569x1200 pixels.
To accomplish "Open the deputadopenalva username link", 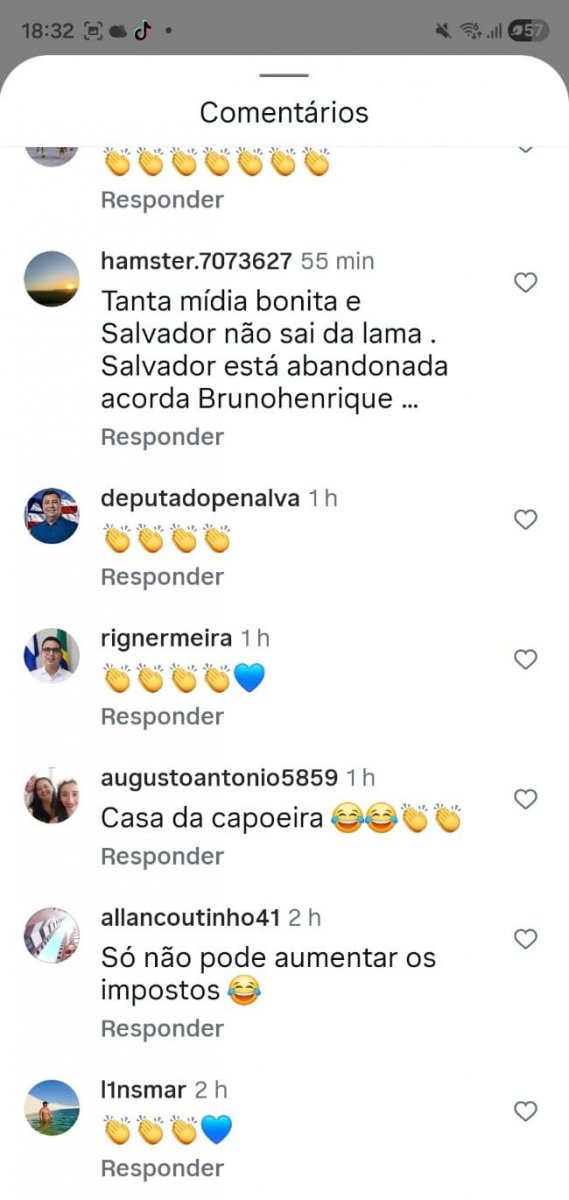I will pos(201,498).
